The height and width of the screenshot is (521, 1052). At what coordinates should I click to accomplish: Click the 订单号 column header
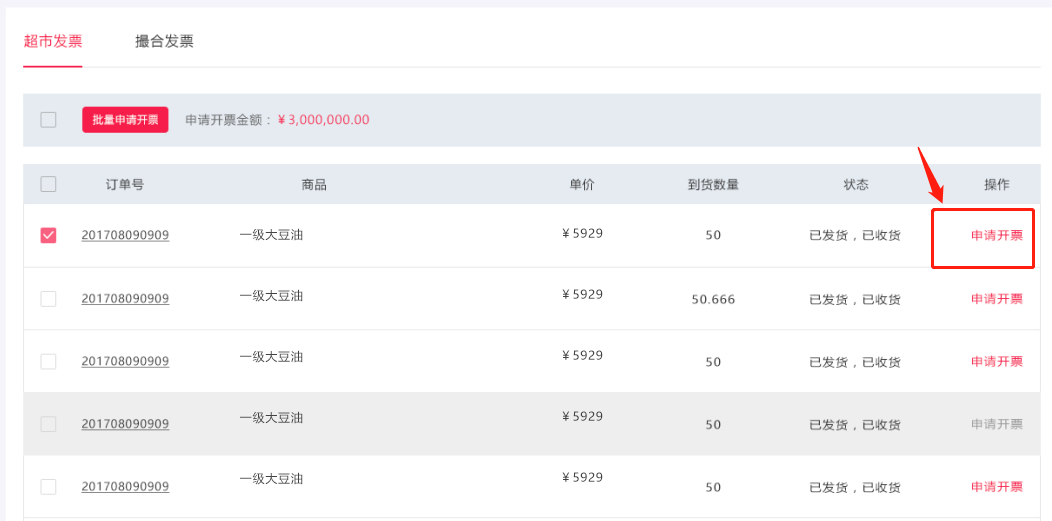click(125, 184)
